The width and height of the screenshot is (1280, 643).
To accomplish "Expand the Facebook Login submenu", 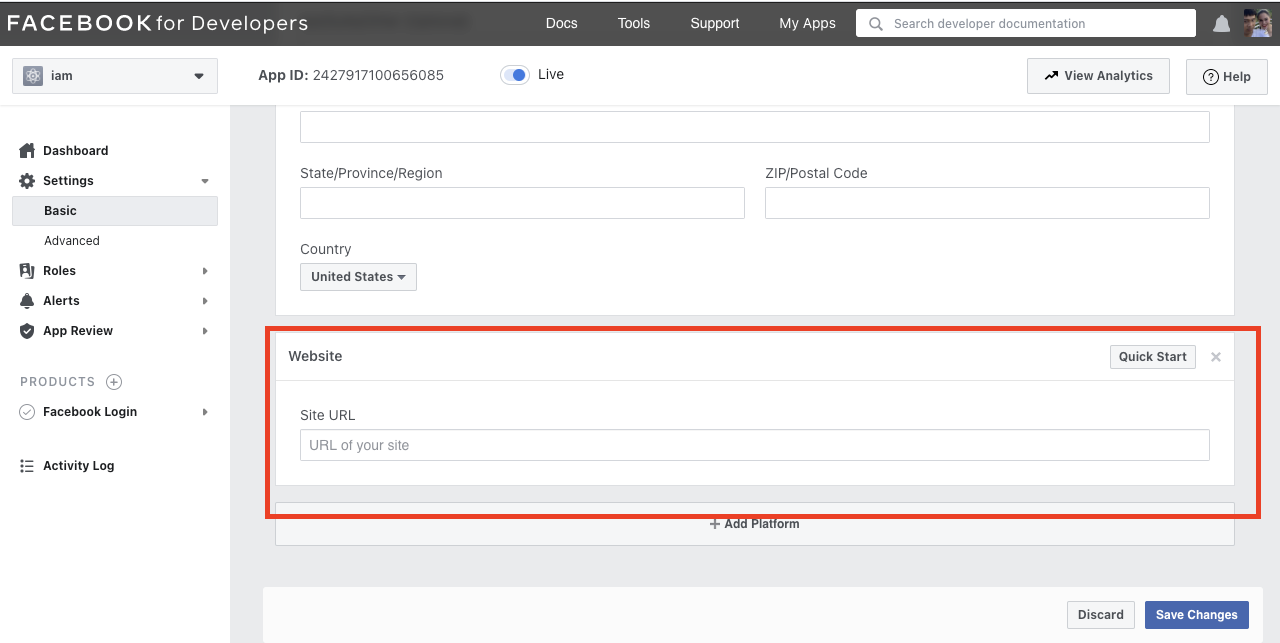I will coord(205,412).
